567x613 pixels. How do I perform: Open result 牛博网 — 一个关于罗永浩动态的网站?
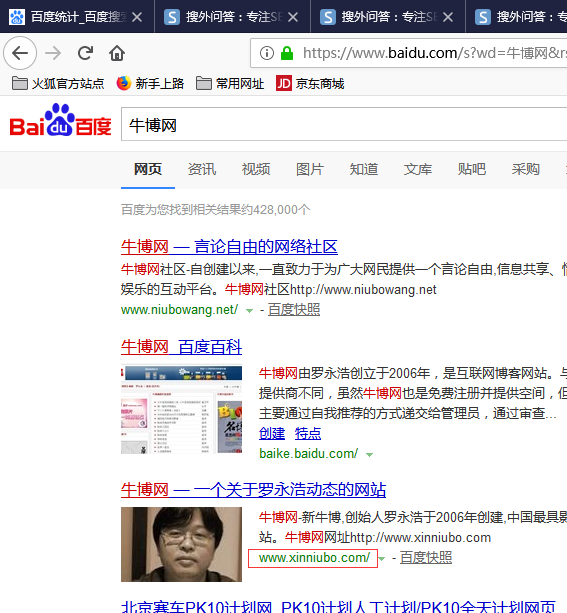pyautogui.click(x=253, y=490)
